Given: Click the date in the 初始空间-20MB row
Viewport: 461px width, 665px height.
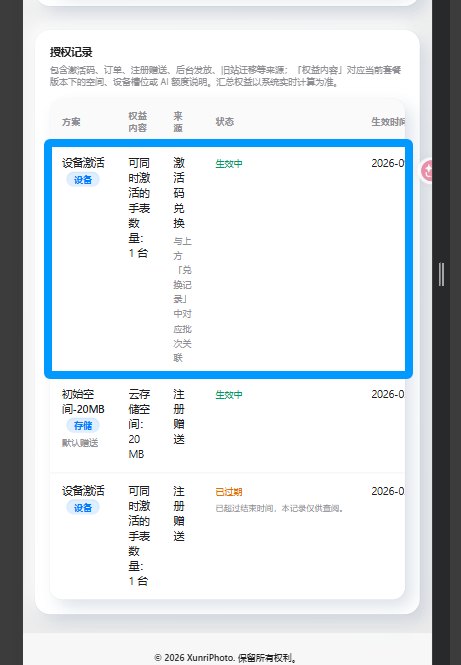Looking at the screenshot, I should [388, 394].
